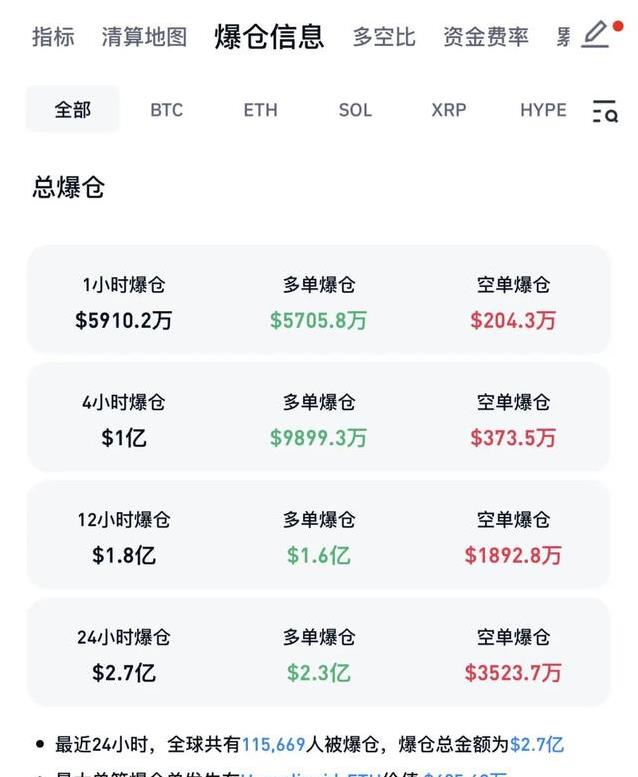Choose the XRP filter
The width and height of the screenshot is (638, 777).
[449, 110]
